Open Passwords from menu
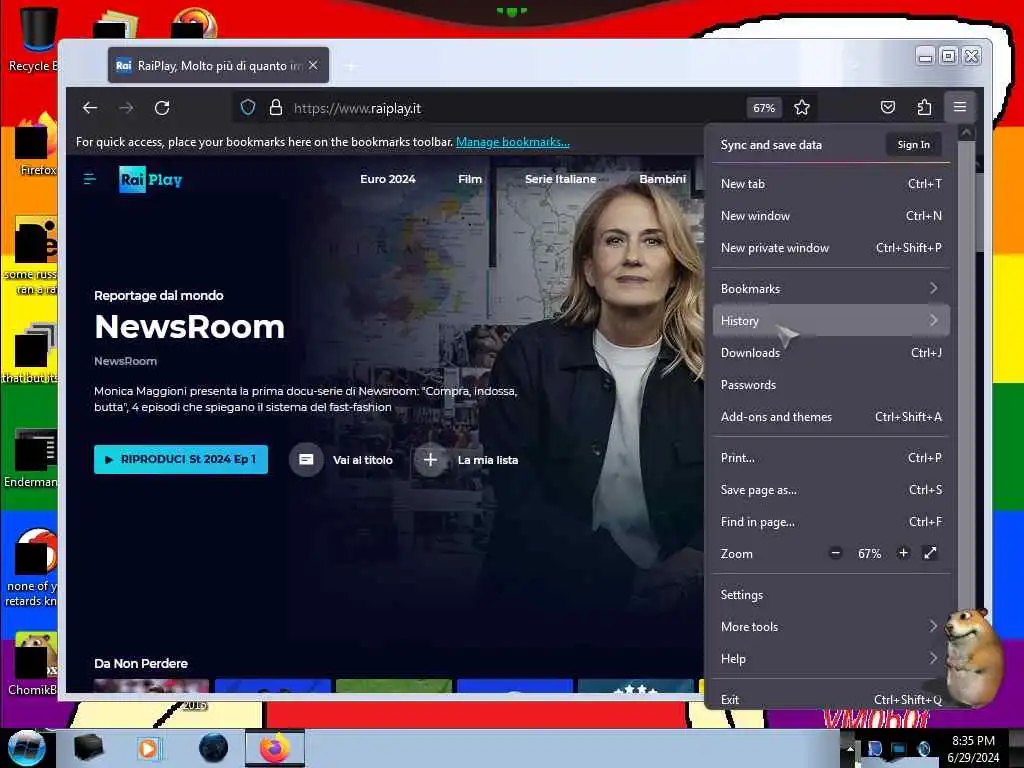Image resolution: width=1024 pixels, height=768 pixels. pos(831,385)
